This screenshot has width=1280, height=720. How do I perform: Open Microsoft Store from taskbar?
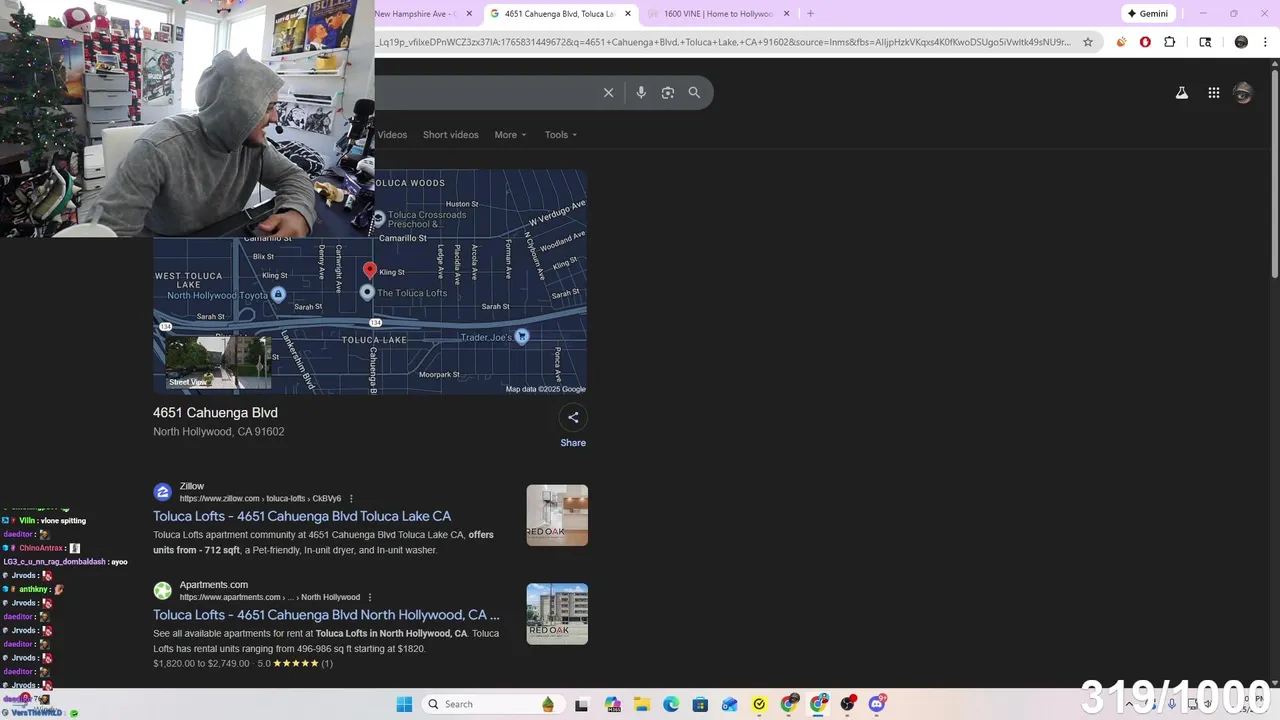pos(700,704)
